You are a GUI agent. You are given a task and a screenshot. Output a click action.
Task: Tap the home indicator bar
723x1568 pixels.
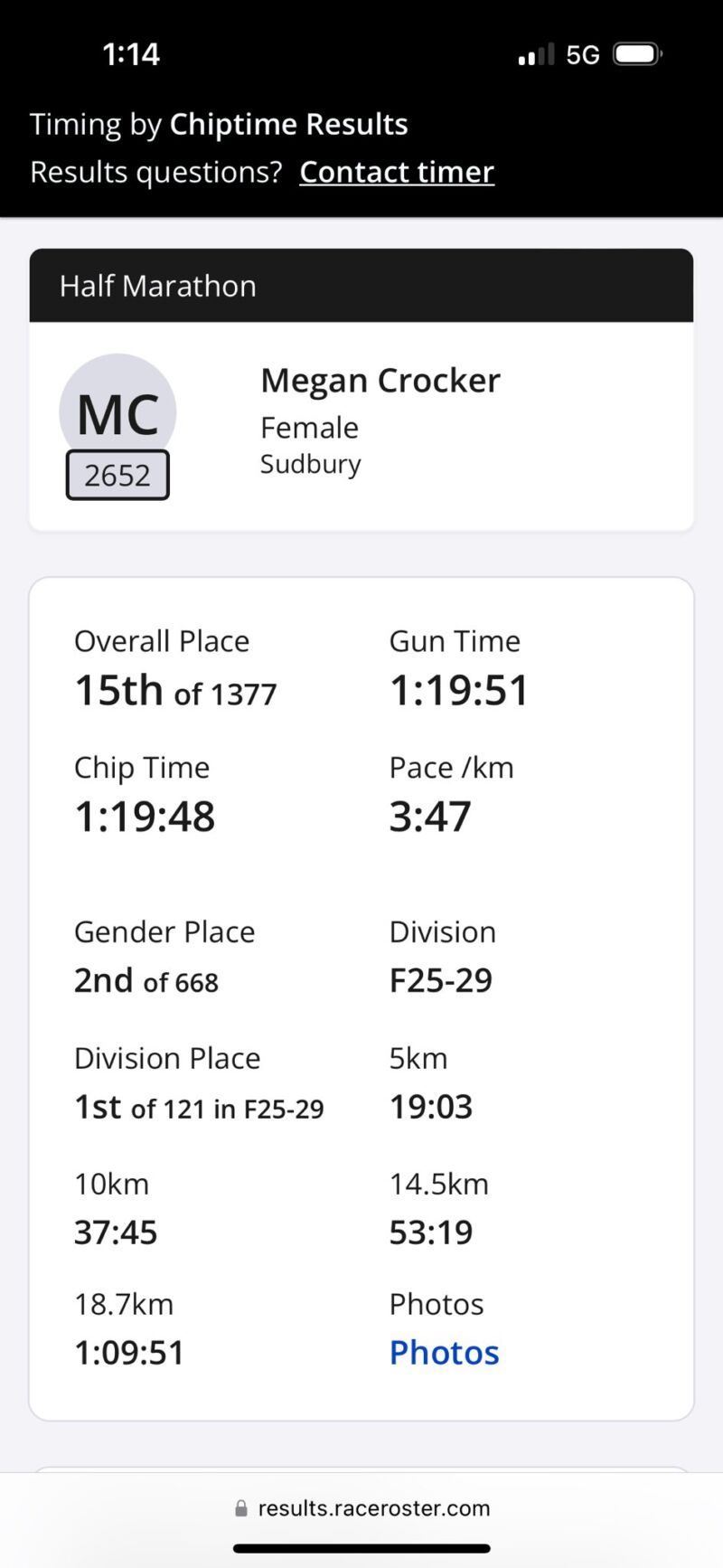click(361, 1548)
